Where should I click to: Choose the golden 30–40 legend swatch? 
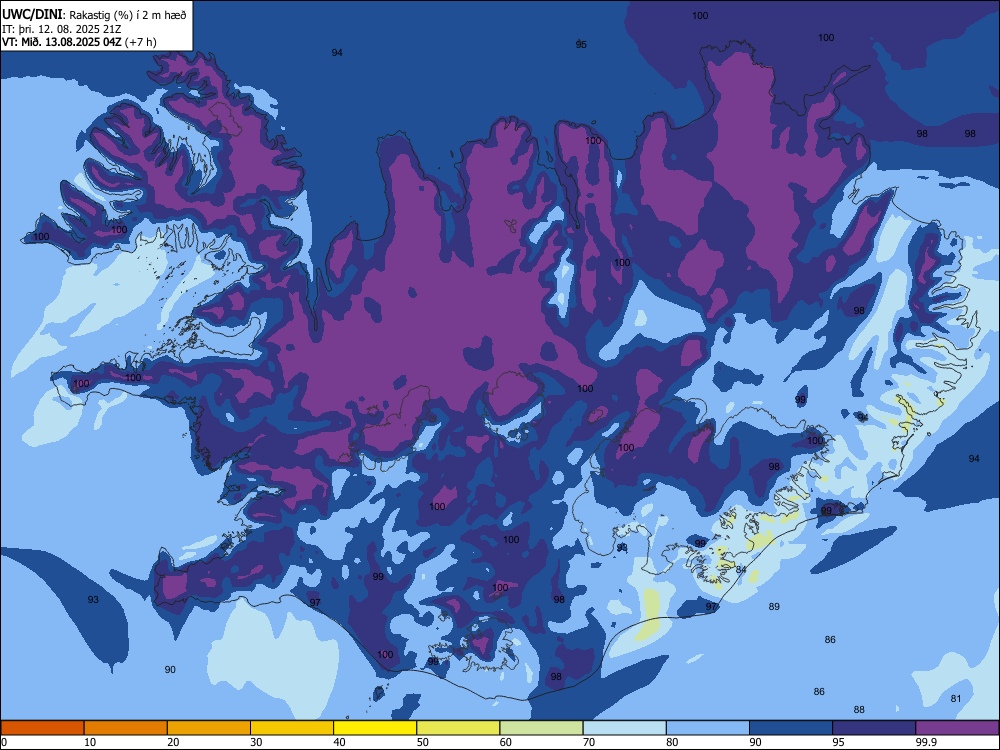tap(292, 728)
